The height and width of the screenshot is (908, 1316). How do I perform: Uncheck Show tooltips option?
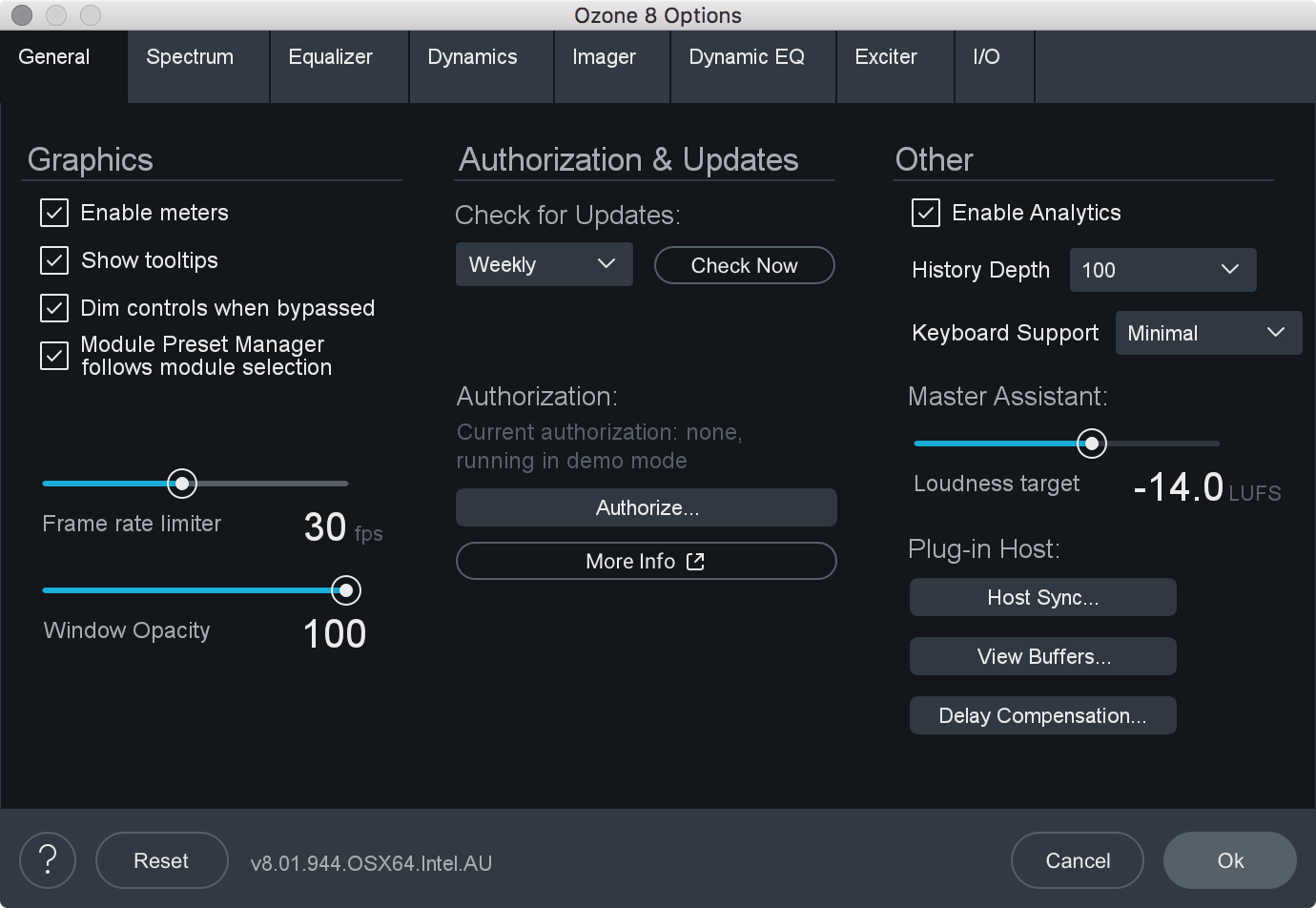(x=54, y=260)
